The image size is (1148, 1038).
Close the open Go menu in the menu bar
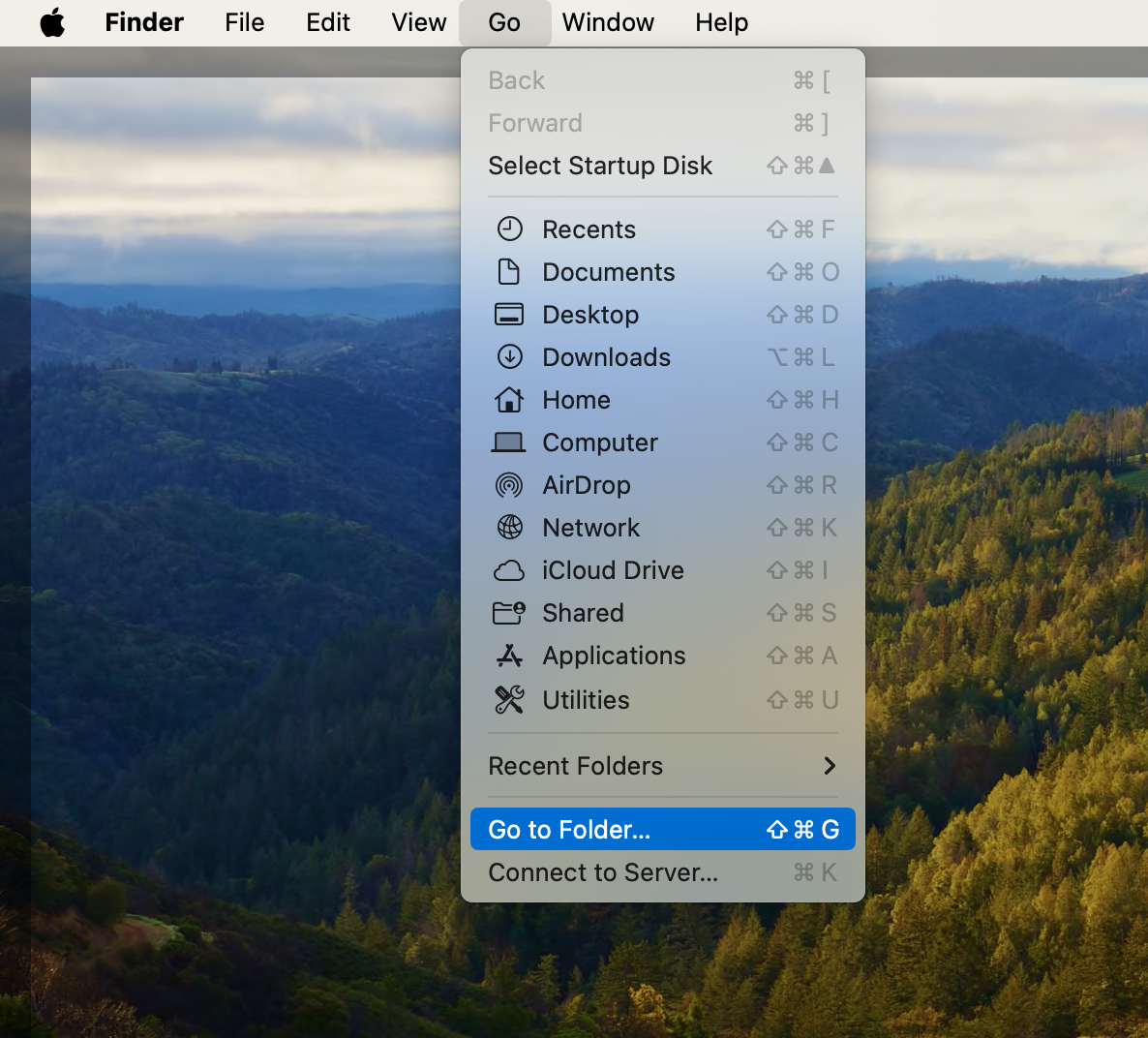tap(504, 22)
